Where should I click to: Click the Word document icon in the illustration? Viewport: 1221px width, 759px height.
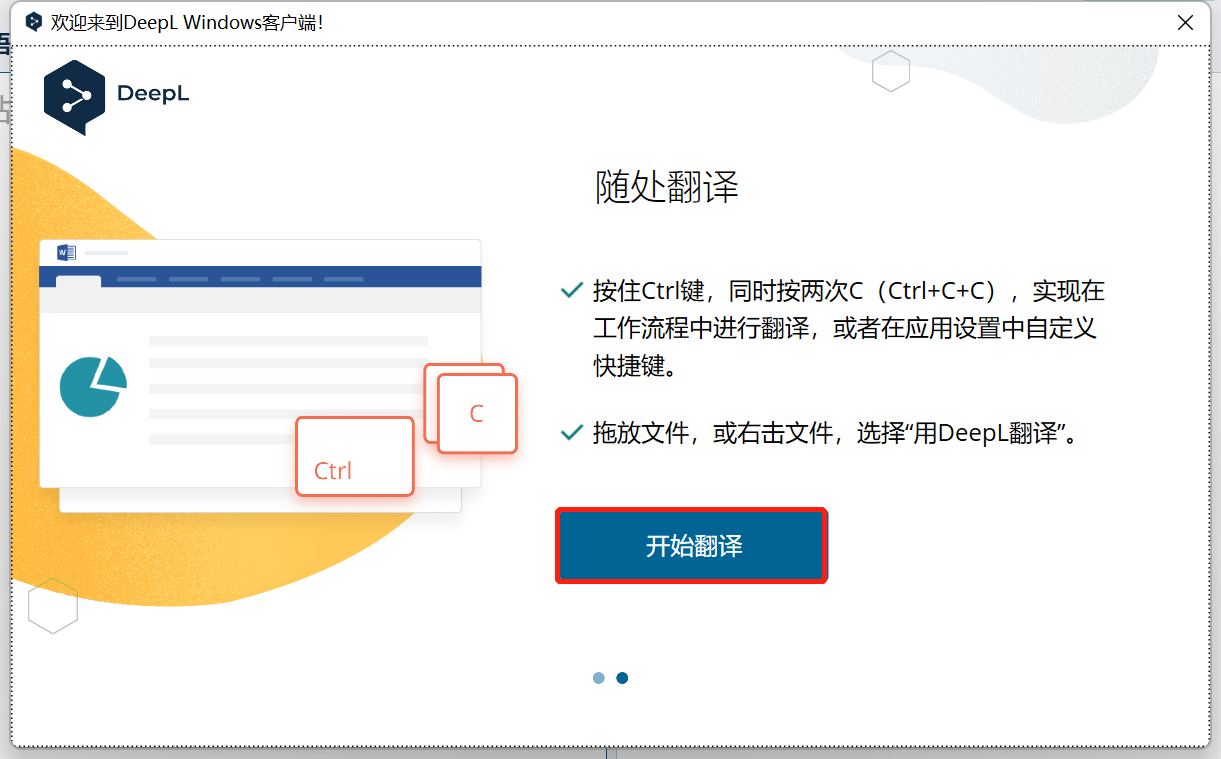(x=68, y=253)
